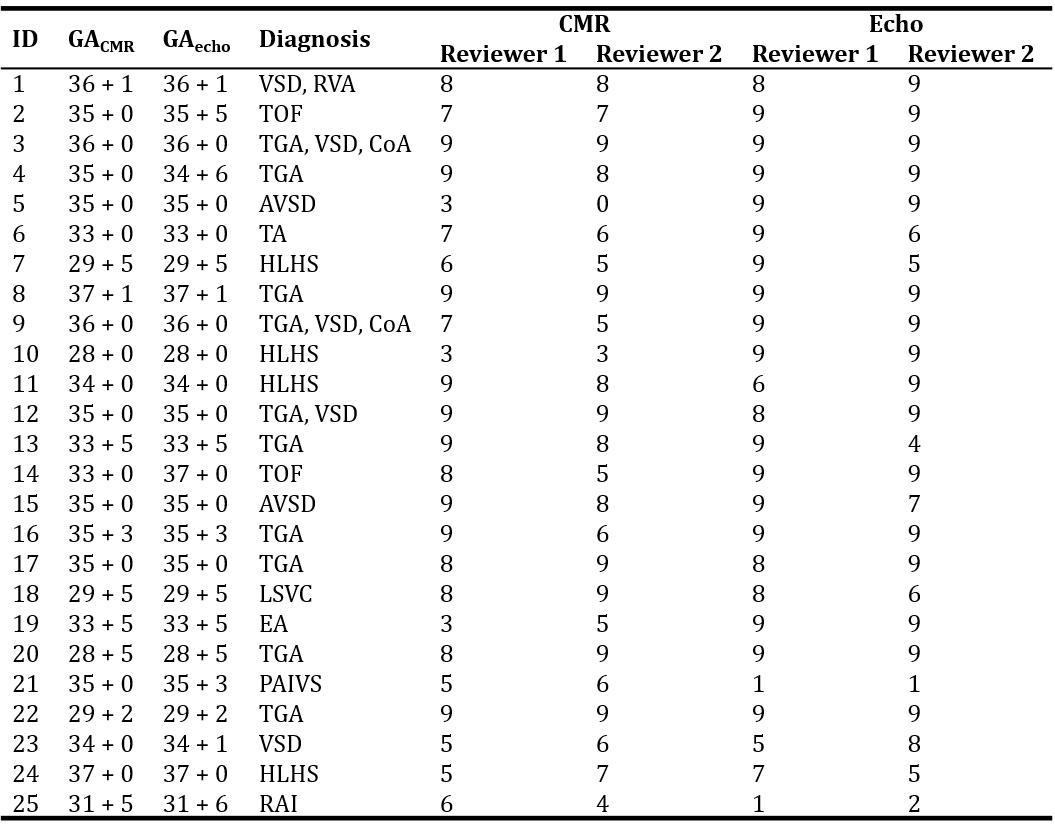Click the ID column header
The height and width of the screenshot is (833, 1055).
click(x=25, y=39)
